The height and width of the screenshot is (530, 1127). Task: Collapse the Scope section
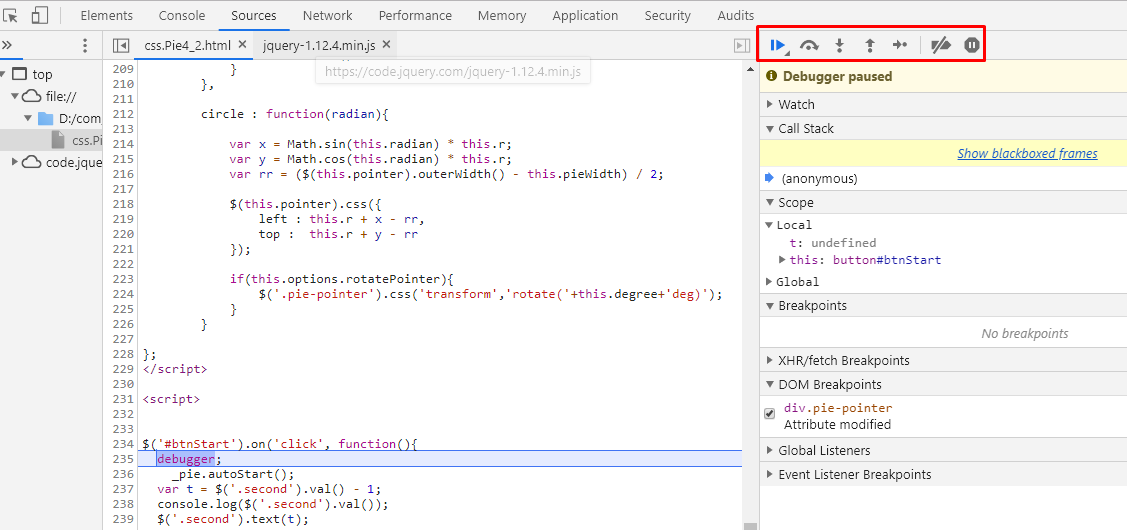(770, 203)
